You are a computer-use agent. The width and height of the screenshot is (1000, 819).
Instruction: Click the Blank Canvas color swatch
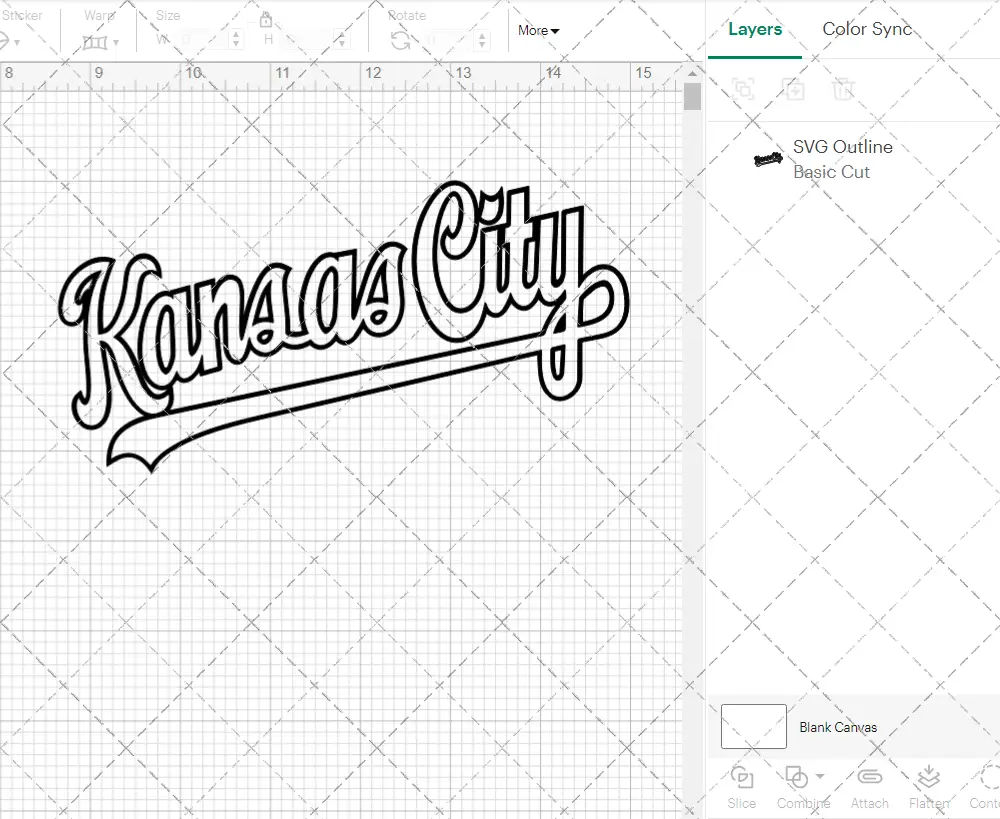click(x=753, y=726)
